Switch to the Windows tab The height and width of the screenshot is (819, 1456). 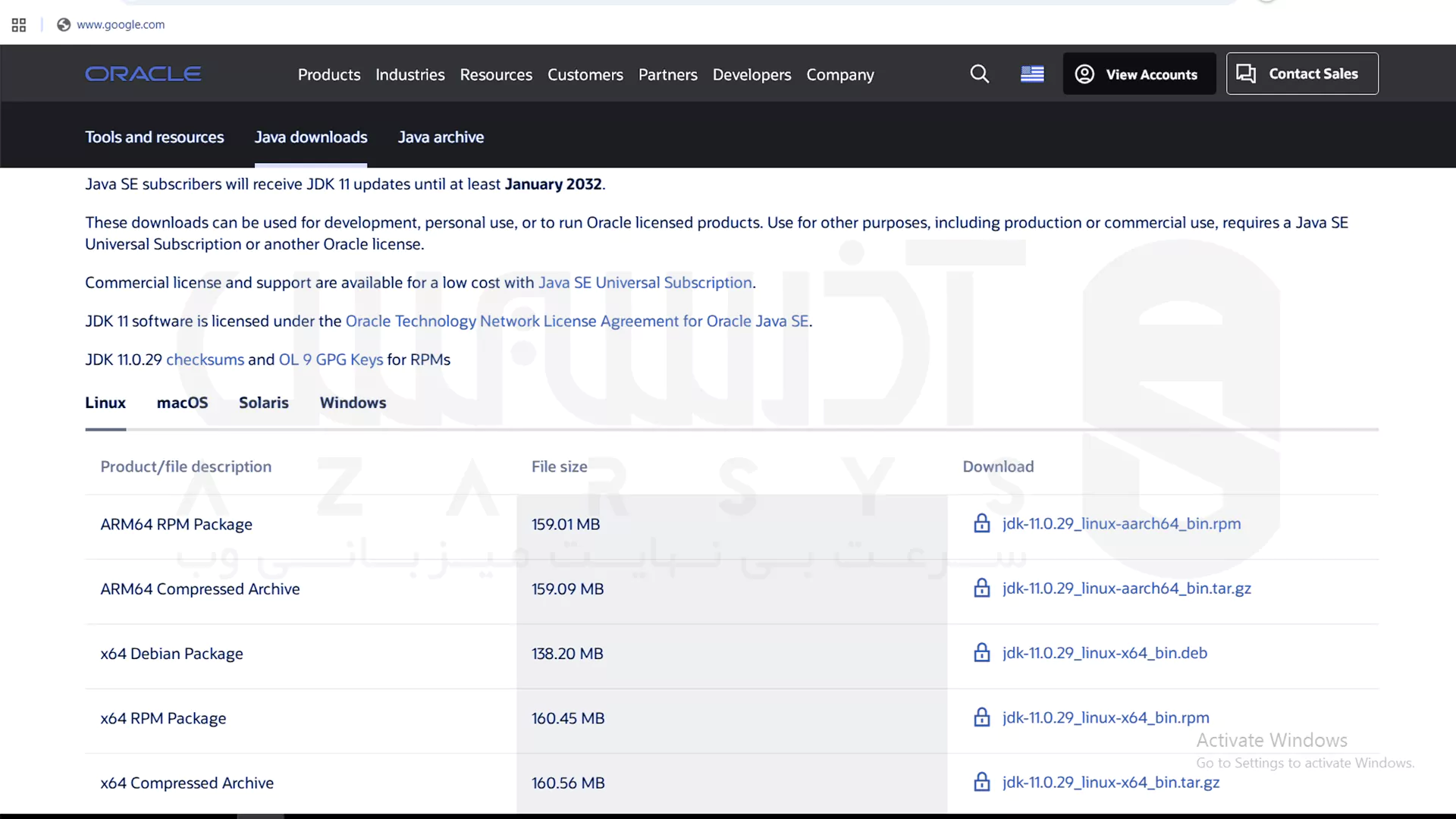click(353, 403)
